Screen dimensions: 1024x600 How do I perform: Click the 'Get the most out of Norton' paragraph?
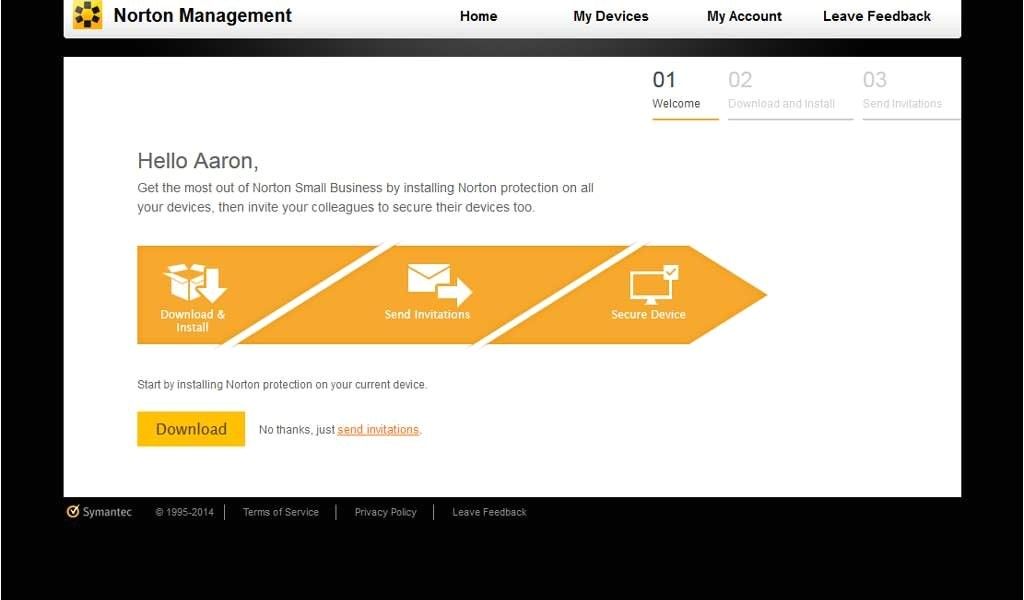pos(365,197)
